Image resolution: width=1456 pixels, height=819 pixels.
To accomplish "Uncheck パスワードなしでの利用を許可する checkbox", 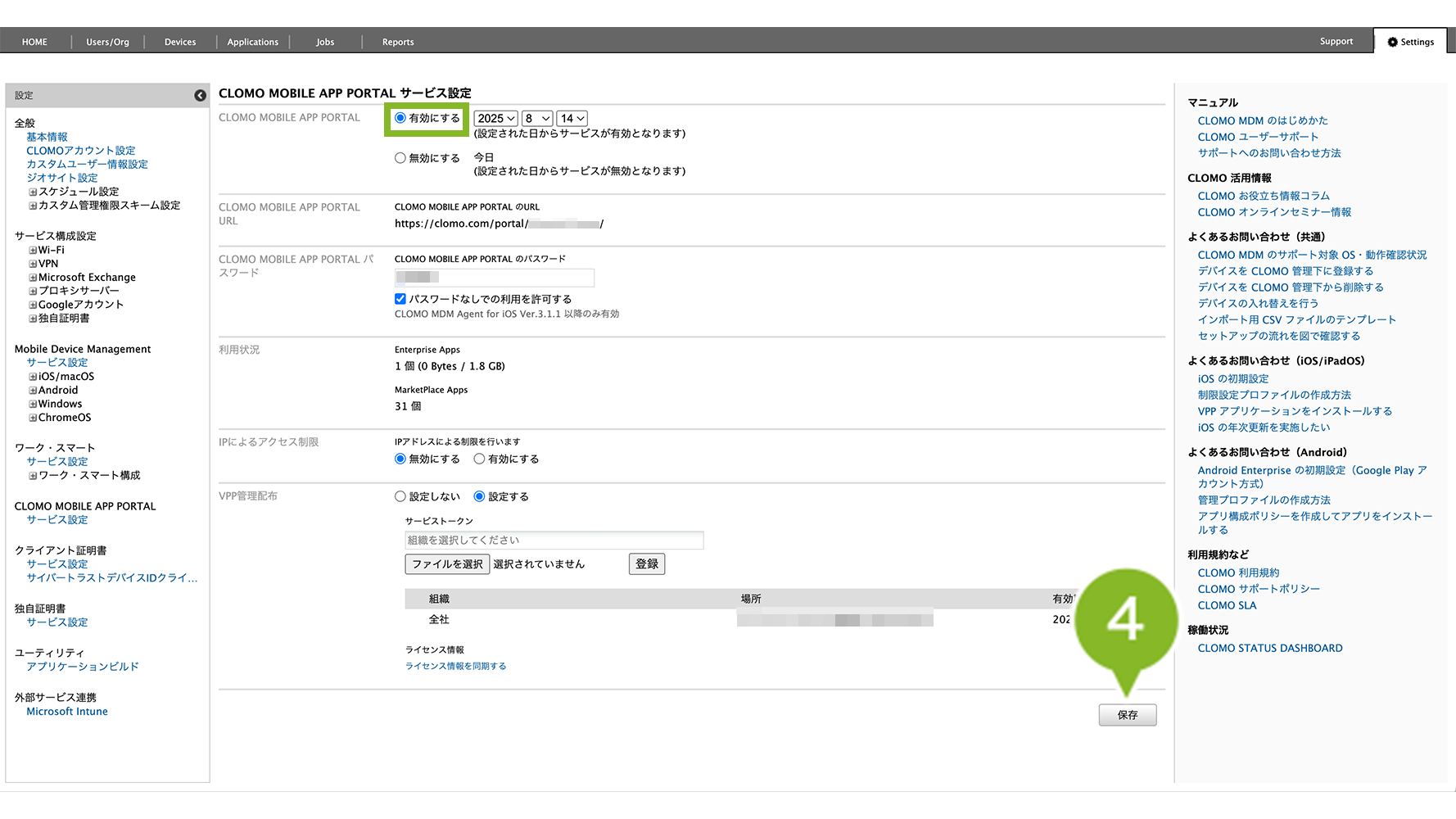I will point(400,299).
